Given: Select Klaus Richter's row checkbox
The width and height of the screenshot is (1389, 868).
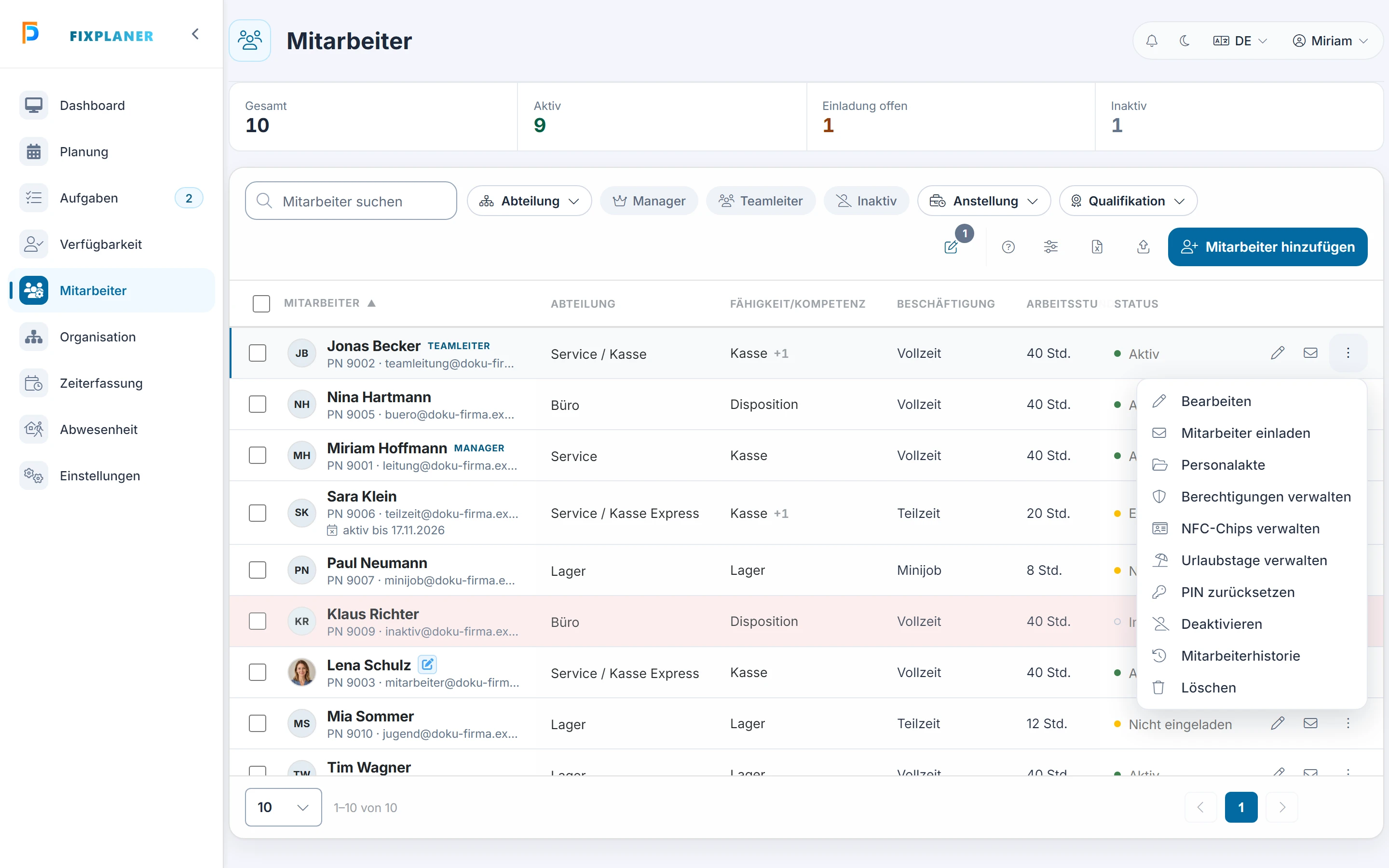Looking at the screenshot, I should 258,621.
